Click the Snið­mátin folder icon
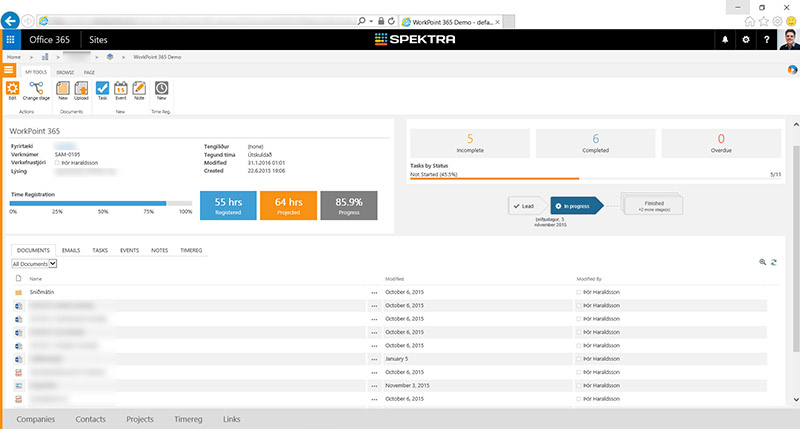 pos(18,292)
